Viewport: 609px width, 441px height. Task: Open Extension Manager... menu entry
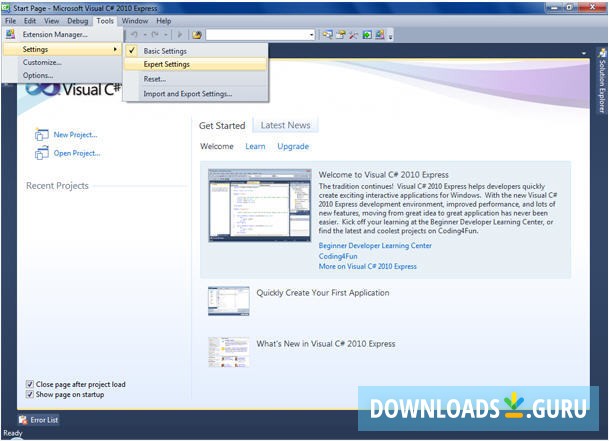pyautogui.click(x=62, y=34)
